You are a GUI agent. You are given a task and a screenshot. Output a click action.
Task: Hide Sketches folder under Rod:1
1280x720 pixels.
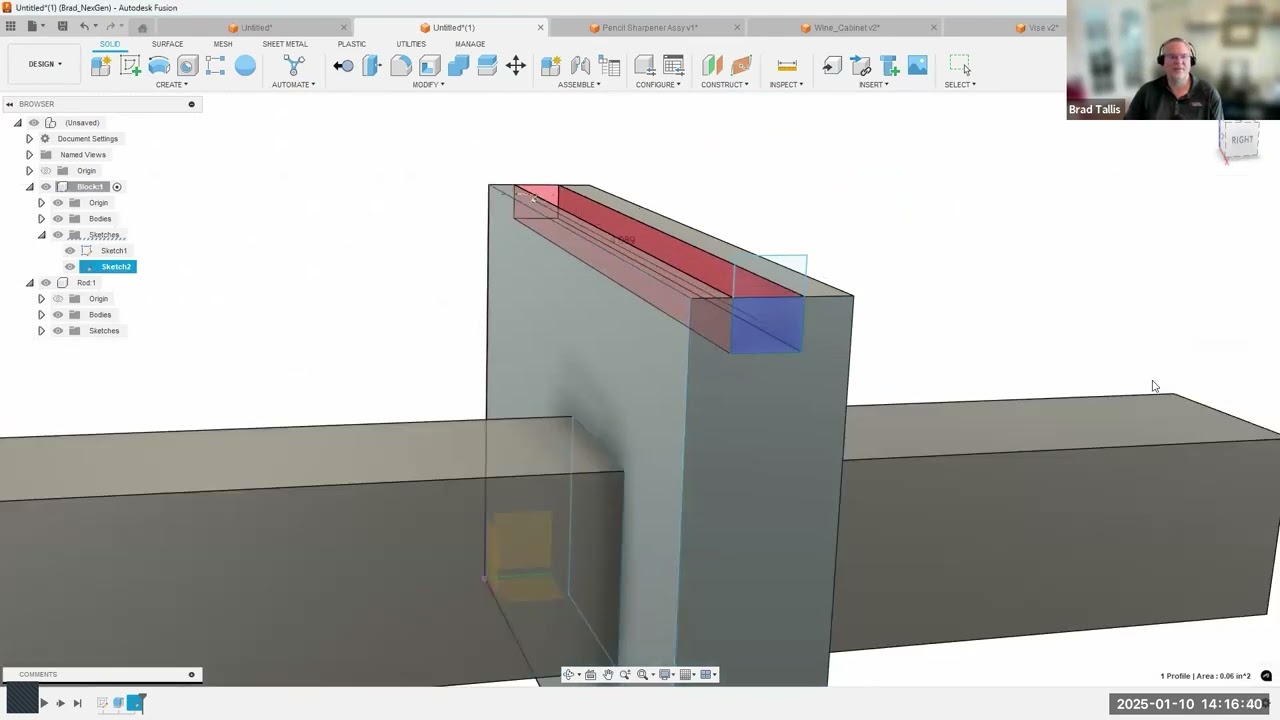pyautogui.click(x=57, y=331)
